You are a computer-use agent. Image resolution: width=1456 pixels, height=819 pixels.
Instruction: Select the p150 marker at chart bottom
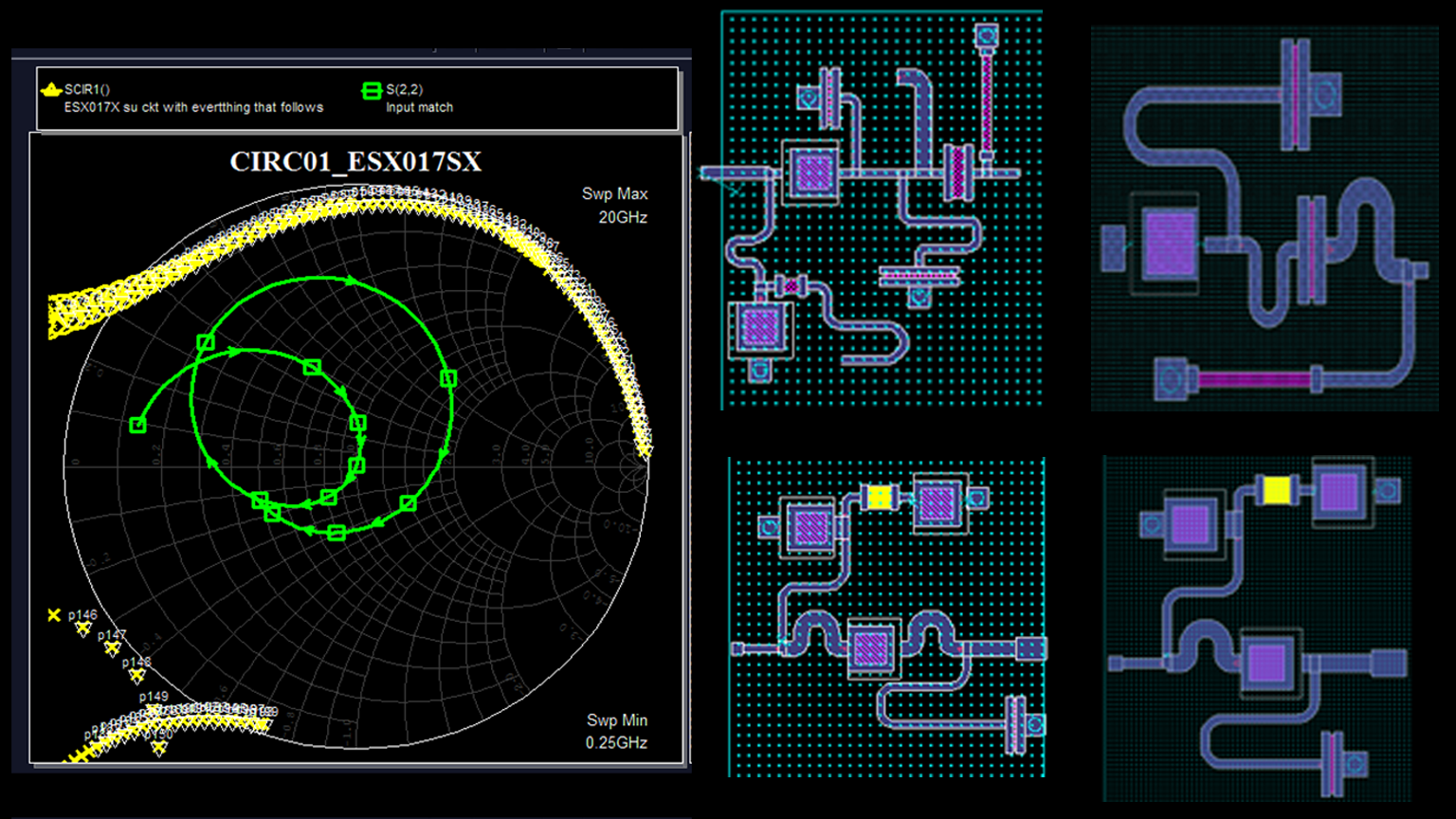(158, 748)
